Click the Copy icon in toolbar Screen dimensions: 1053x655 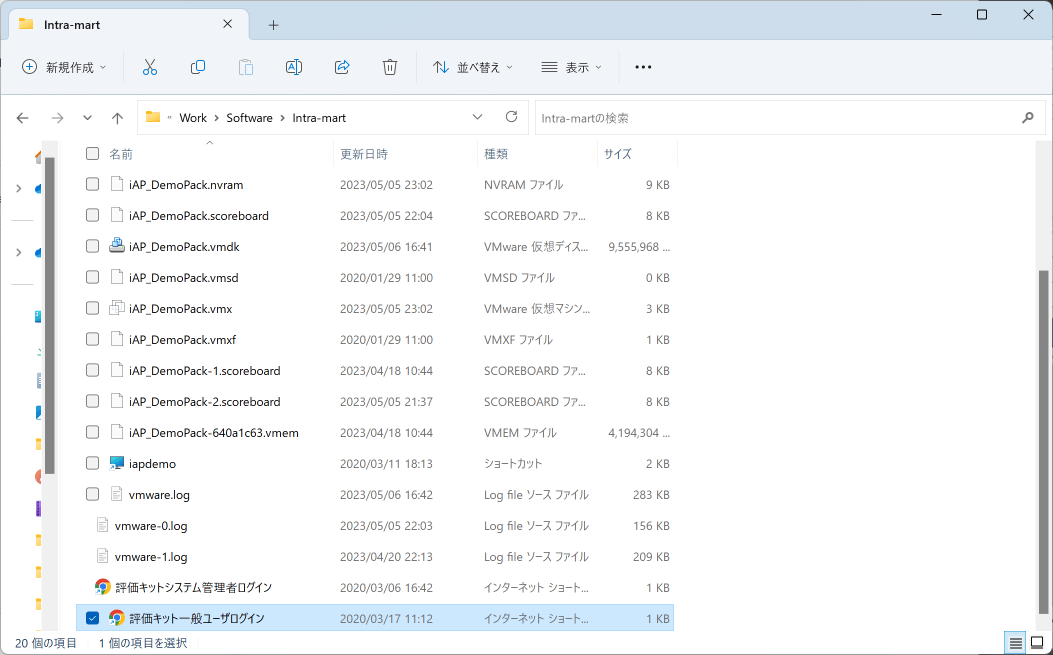(198, 67)
